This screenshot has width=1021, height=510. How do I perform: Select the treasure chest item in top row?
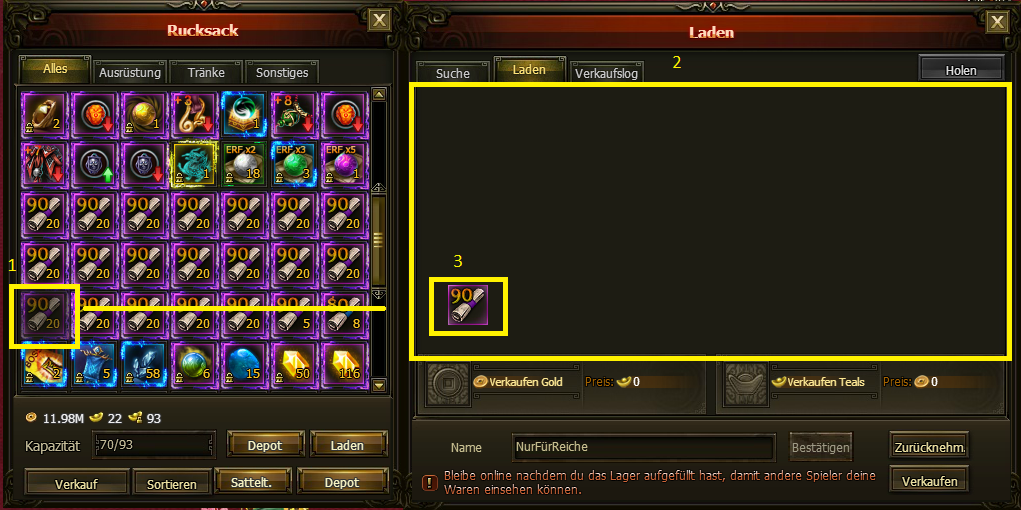244,114
